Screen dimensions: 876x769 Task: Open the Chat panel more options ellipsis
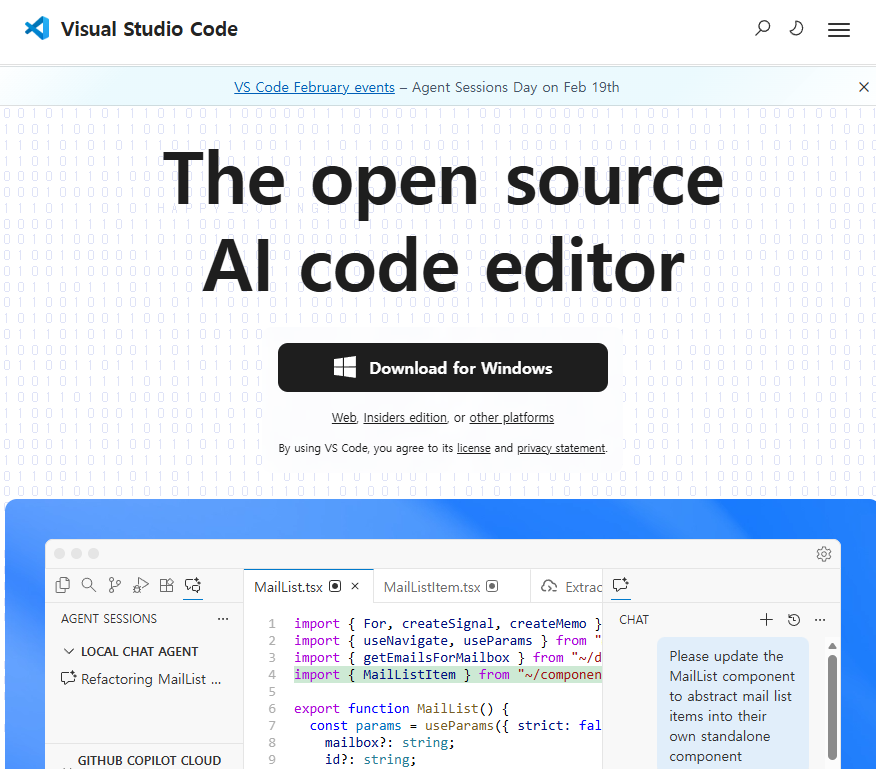click(820, 620)
